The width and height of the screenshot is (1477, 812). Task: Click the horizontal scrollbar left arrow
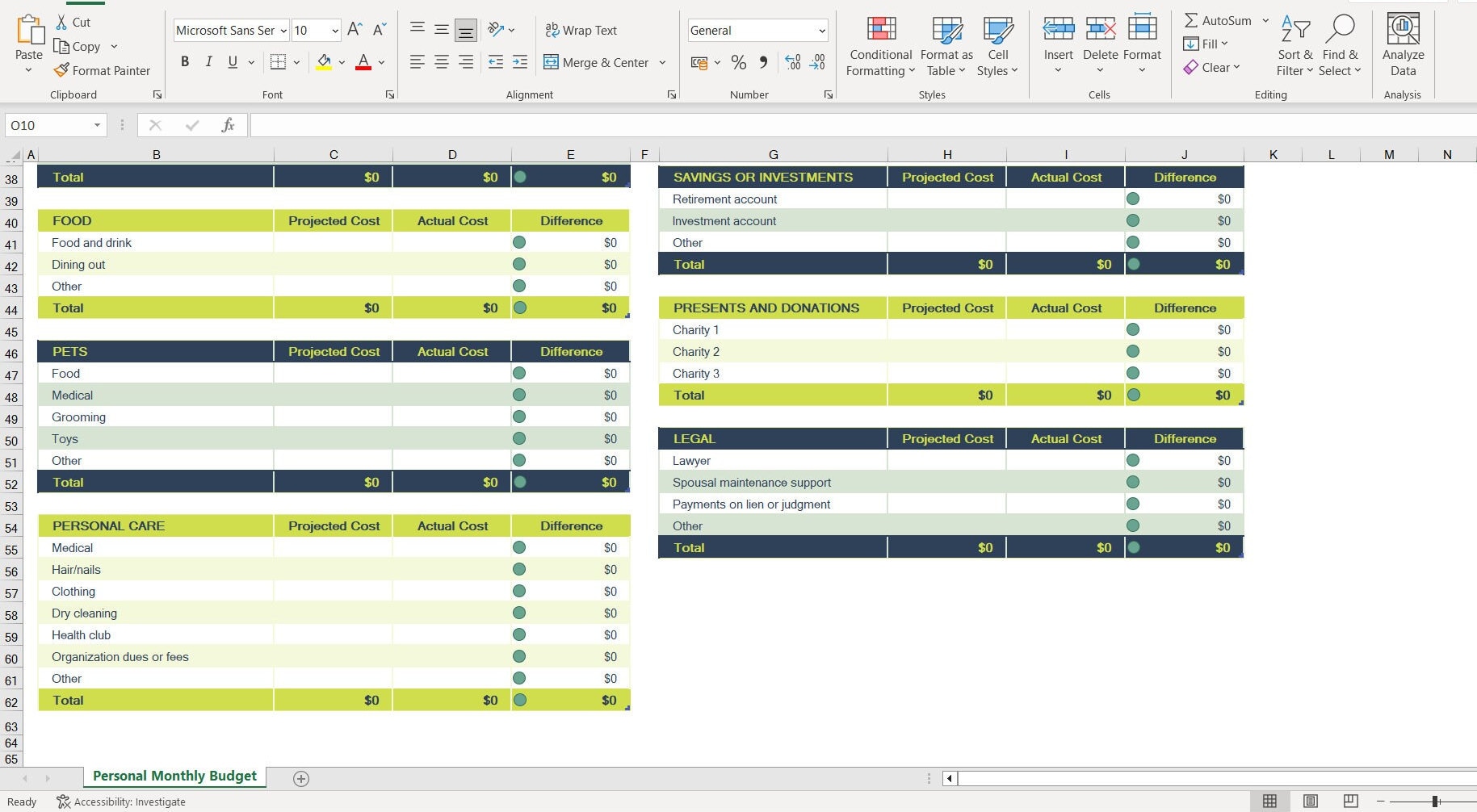(949, 778)
